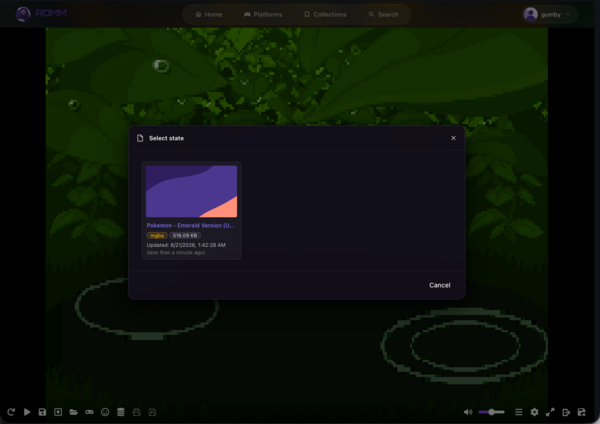The width and height of the screenshot is (600, 424).
Task: Adjust the volume slider
Action: pyautogui.click(x=492, y=412)
